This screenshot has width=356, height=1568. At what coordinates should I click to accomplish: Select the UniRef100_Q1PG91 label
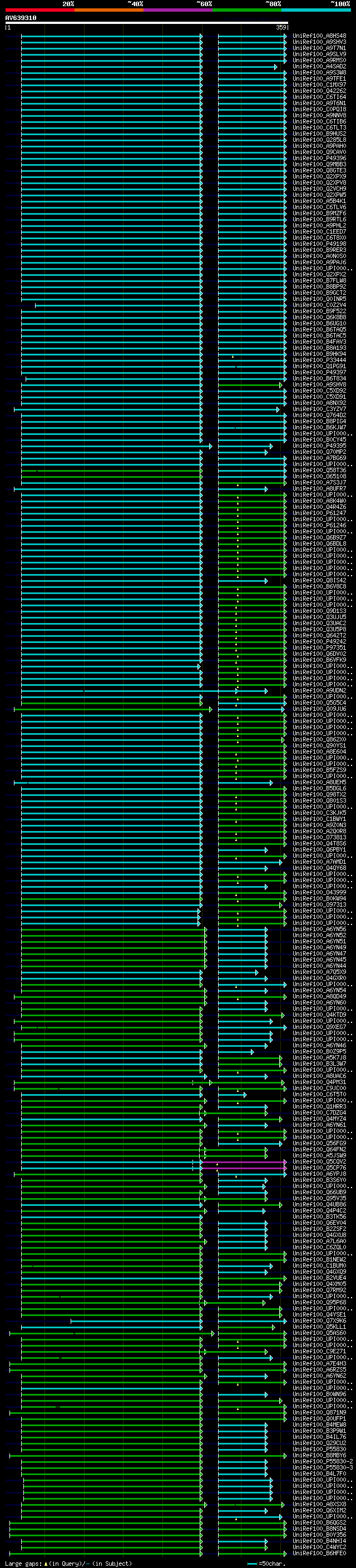319,367
